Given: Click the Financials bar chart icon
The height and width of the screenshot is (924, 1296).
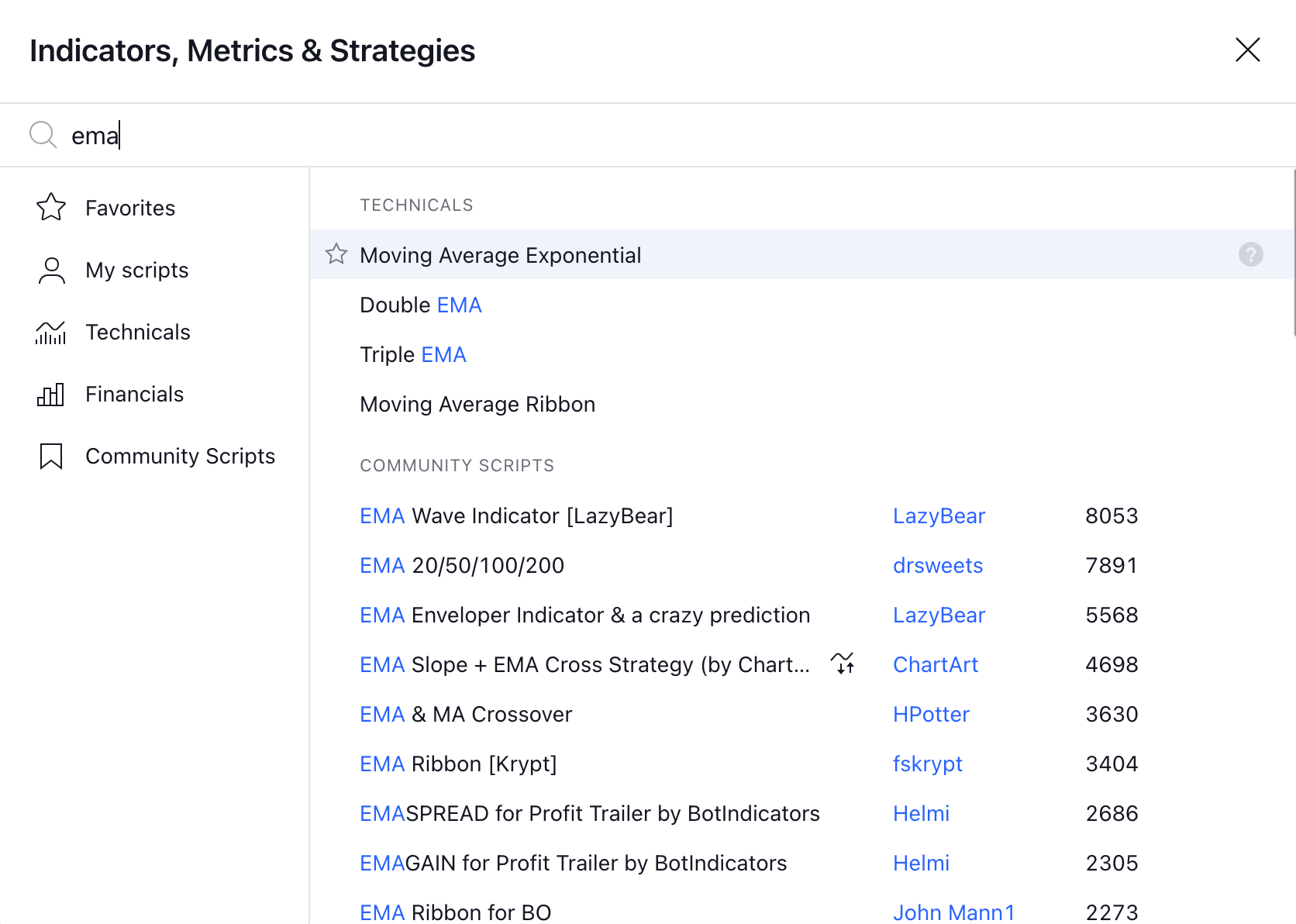Looking at the screenshot, I should 51,394.
